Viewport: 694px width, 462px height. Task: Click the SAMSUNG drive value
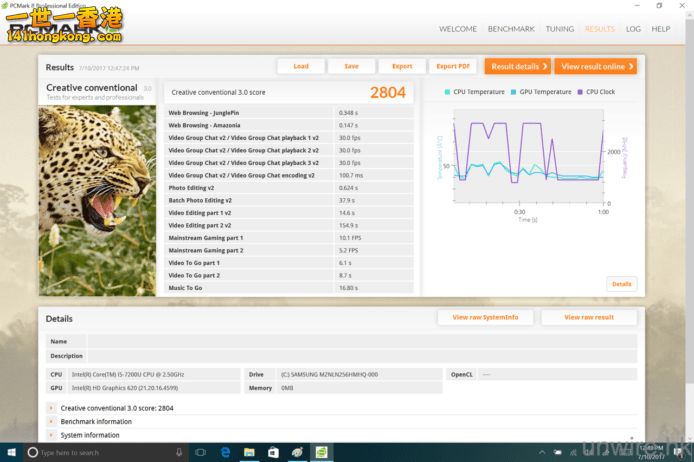pos(330,374)
